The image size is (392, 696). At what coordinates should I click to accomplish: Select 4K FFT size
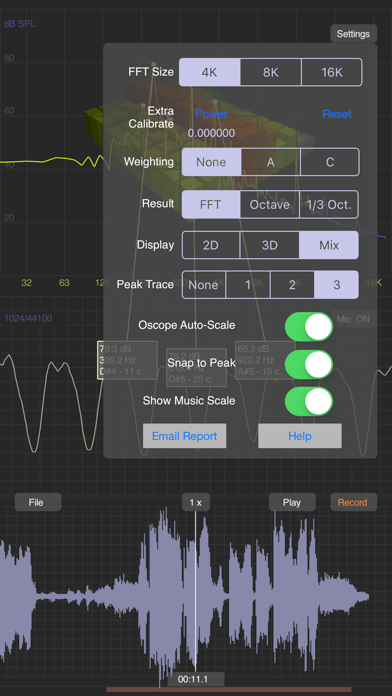[x=210, y=72]
